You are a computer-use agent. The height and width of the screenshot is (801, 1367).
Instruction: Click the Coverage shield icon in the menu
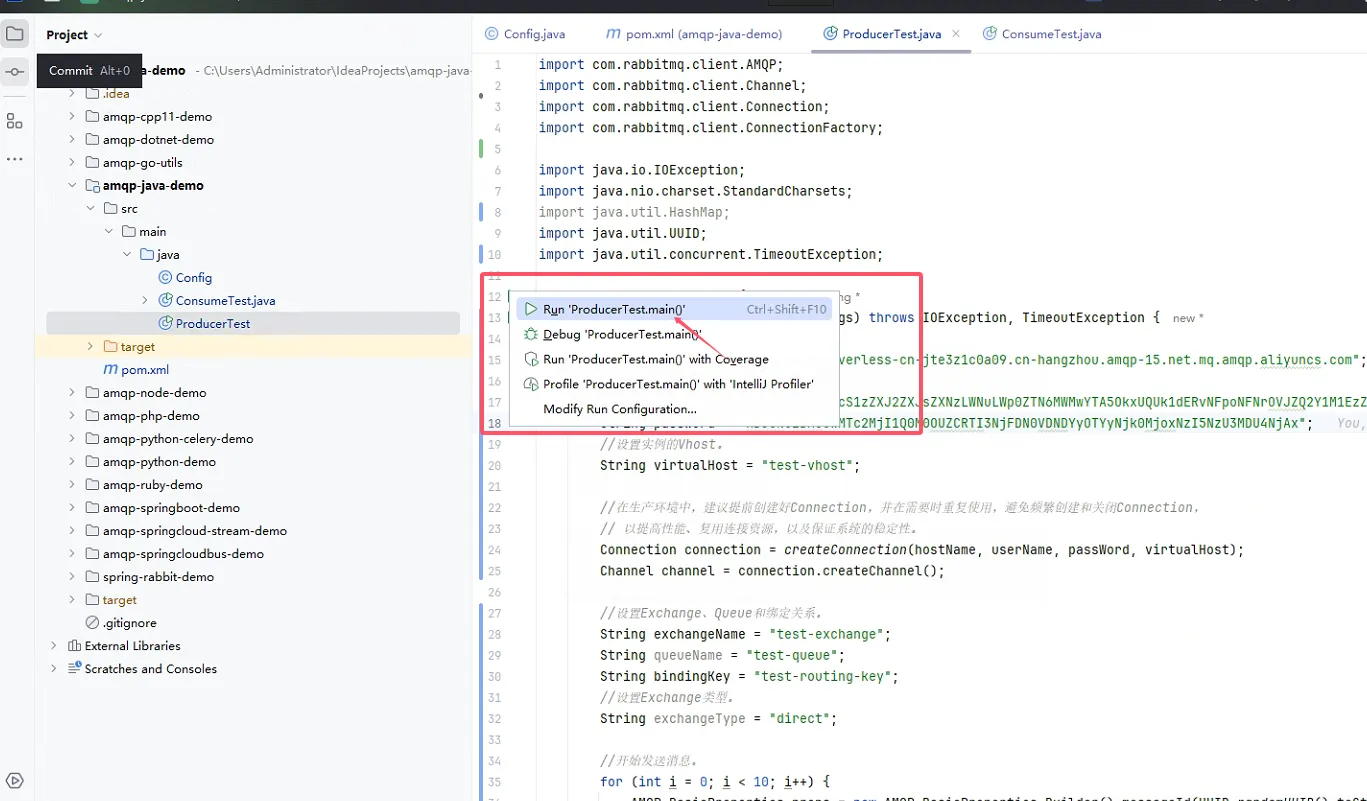coord(531,359)
